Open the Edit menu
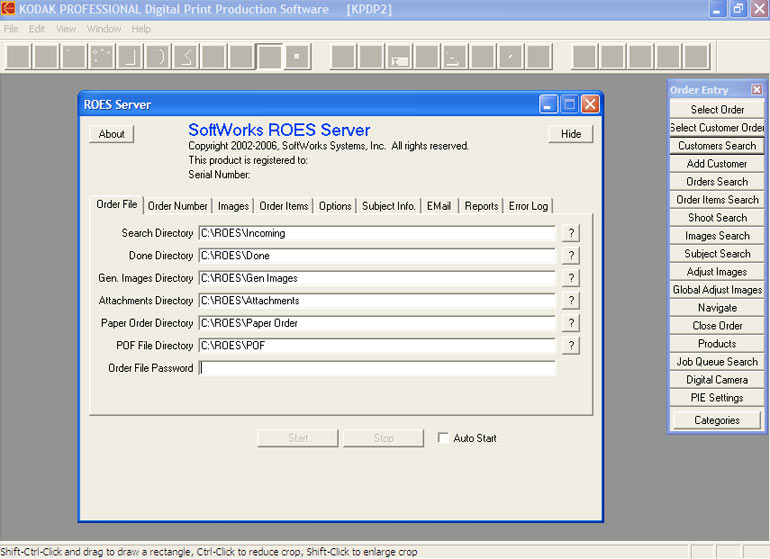The width and height of the screenshot is (770, 559). [x=37, y=29]
